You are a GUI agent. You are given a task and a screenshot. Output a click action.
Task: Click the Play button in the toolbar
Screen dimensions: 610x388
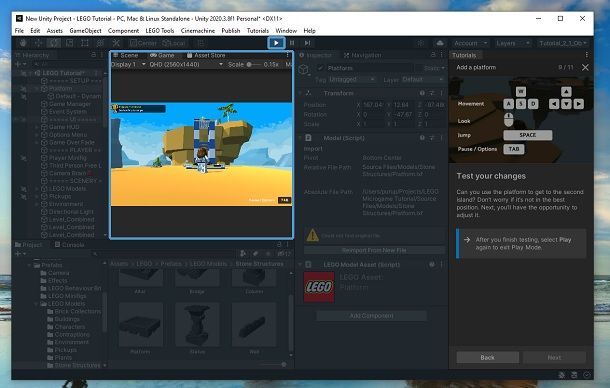(x=276, y=43)
